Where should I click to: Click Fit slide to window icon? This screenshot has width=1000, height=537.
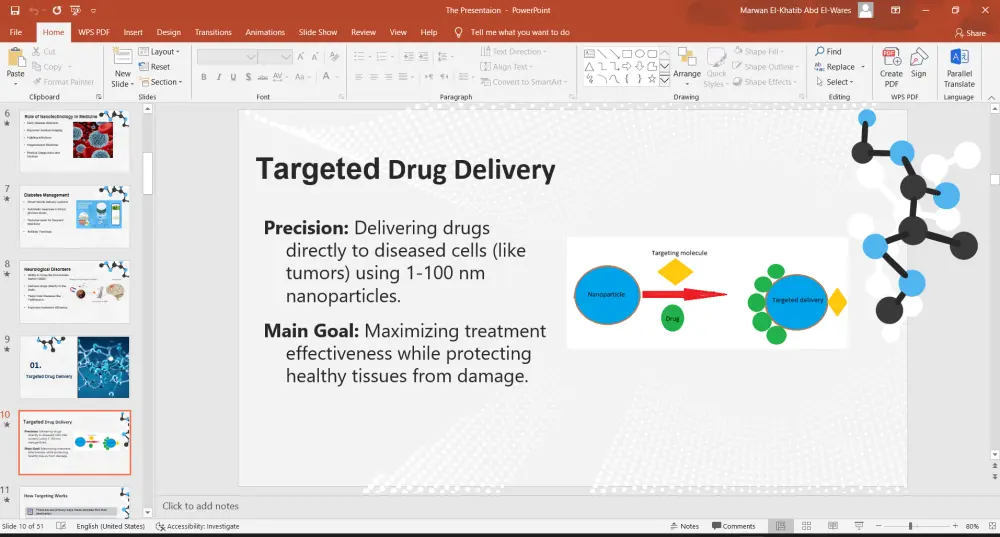point(992,526)
